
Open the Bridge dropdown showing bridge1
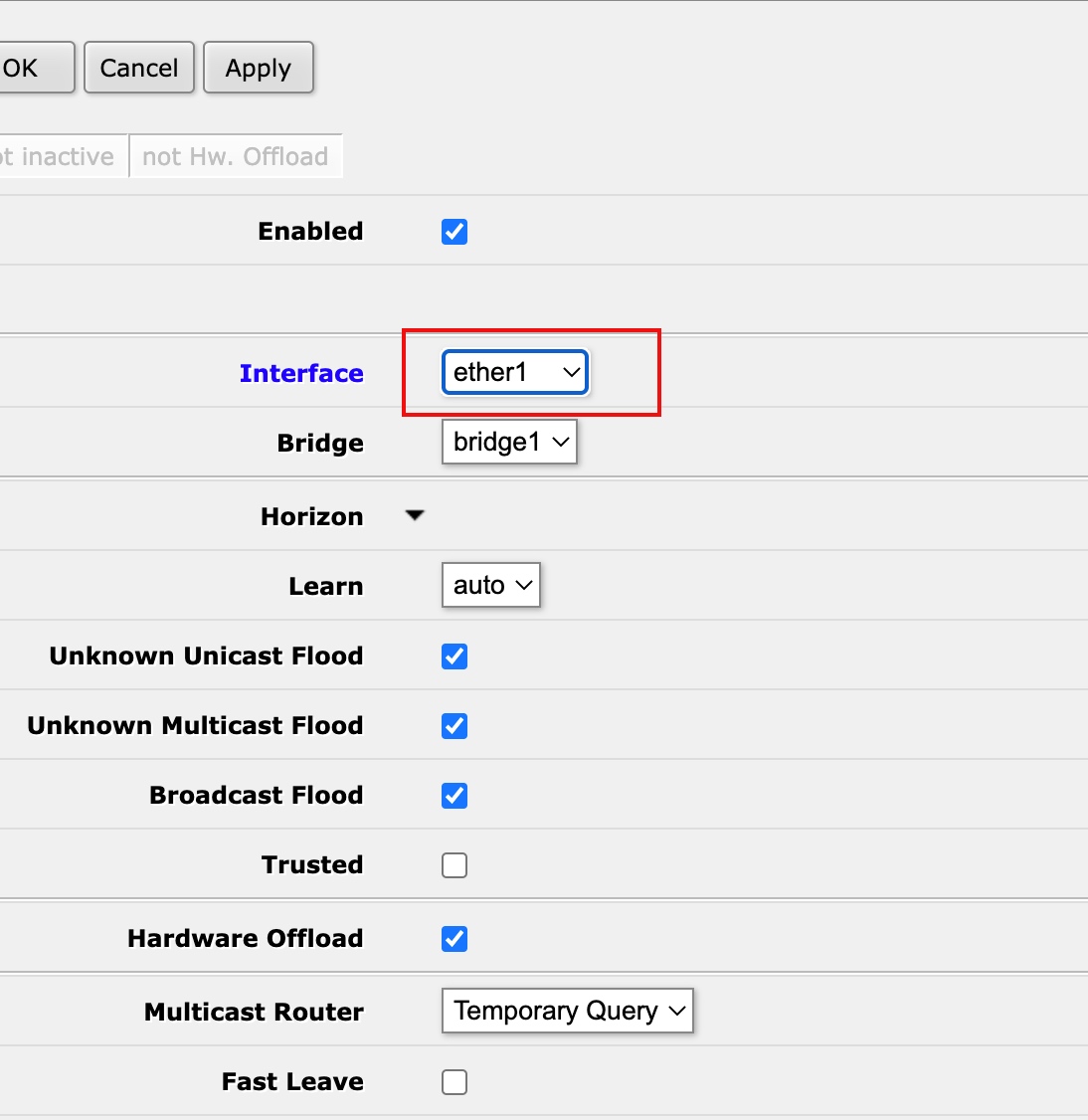(509, 443)
